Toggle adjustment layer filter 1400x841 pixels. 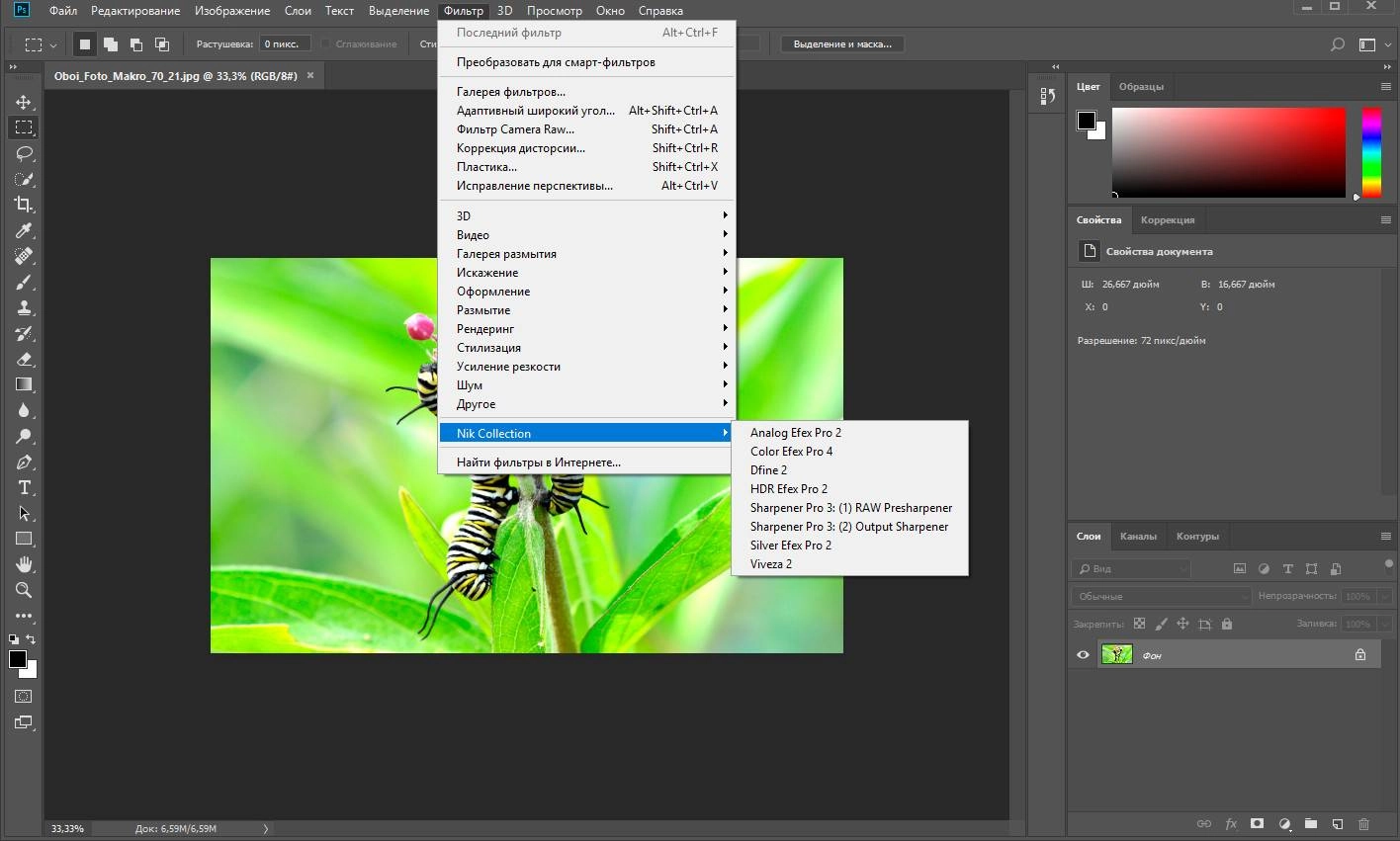click(1264, 569)
